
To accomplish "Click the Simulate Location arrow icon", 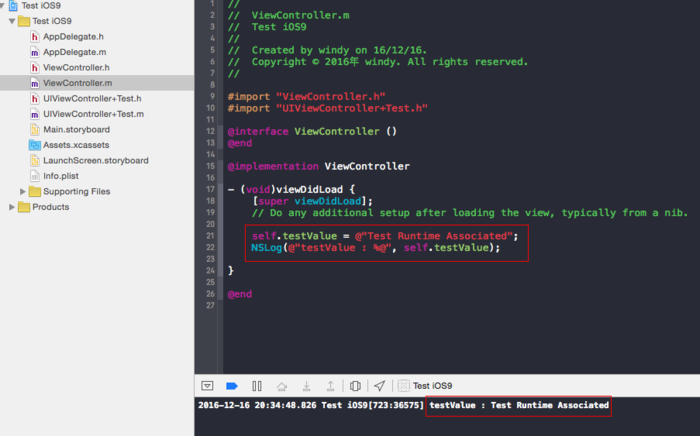I will 379,385.
